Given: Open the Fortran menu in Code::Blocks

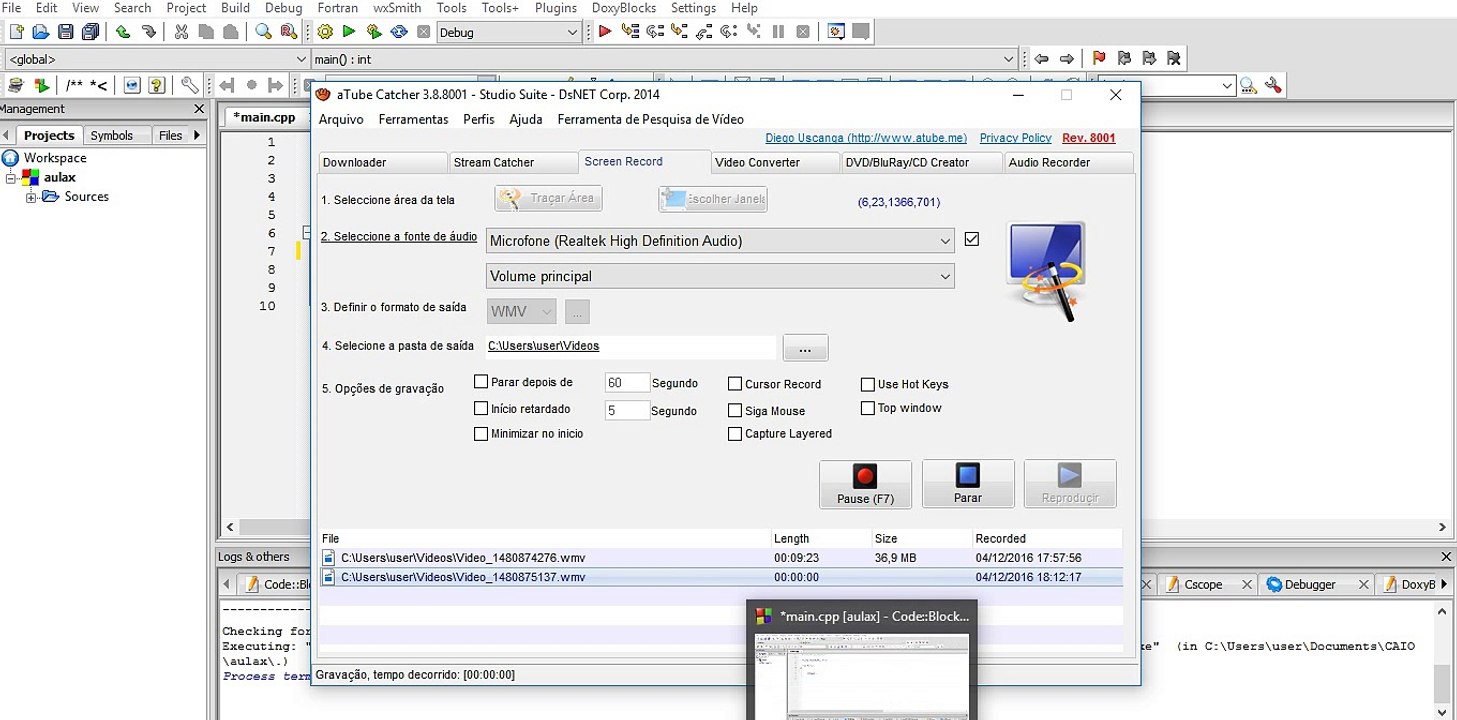Looking at the screenshot, I should click(337, 8).
